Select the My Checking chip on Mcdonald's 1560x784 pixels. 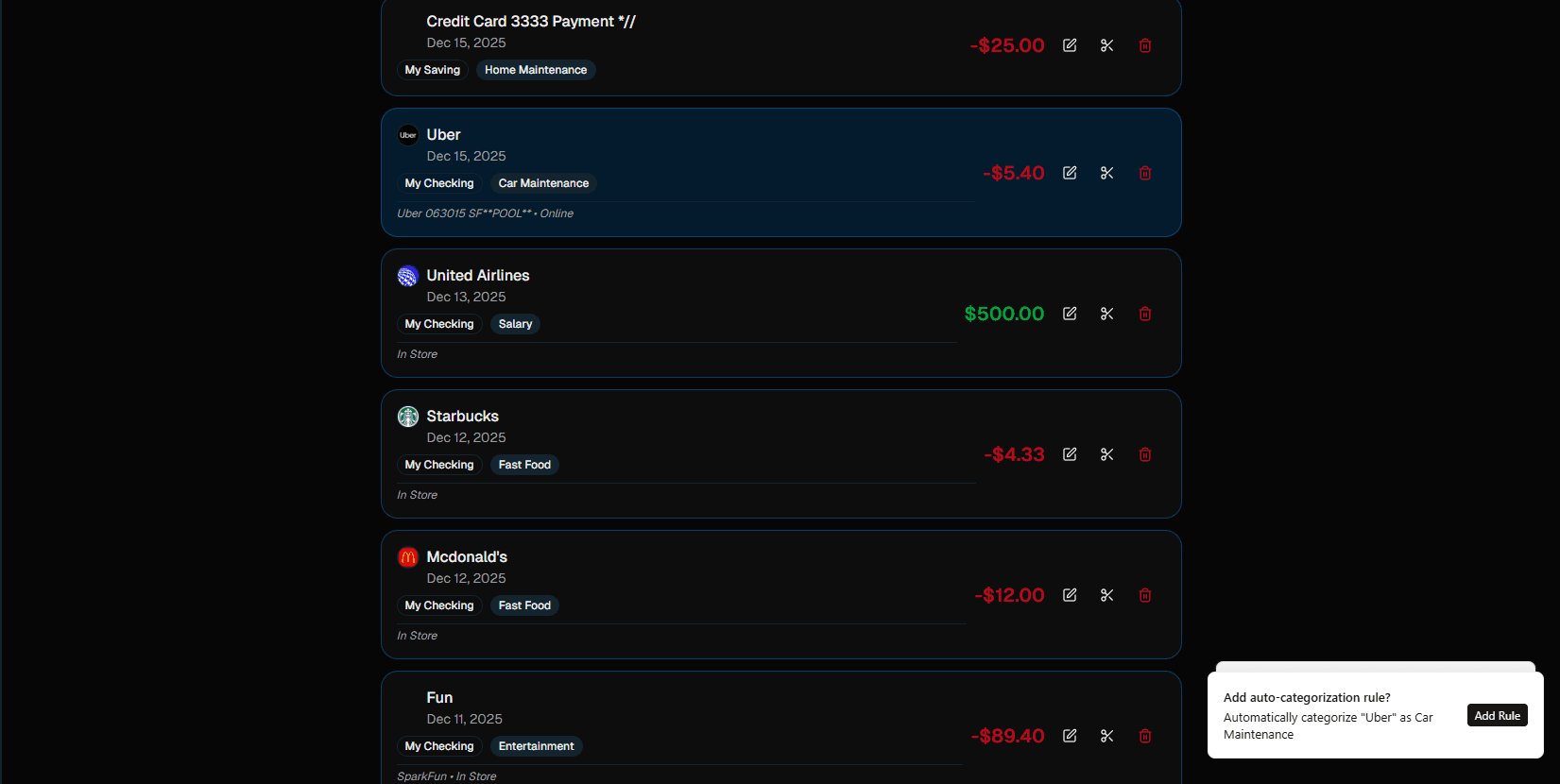tap(439, 605)
